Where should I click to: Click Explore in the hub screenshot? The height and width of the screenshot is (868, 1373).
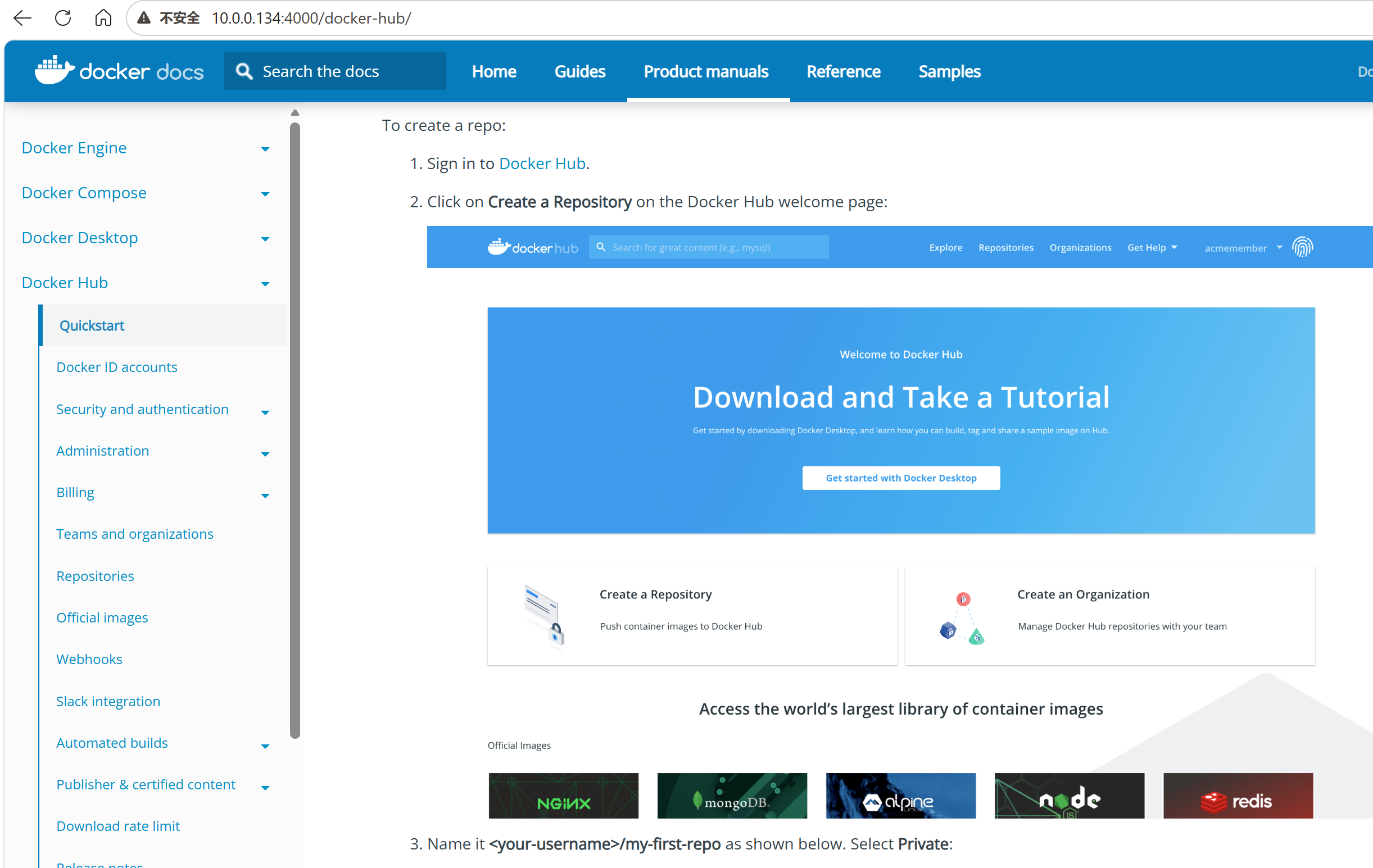point(945,247)
